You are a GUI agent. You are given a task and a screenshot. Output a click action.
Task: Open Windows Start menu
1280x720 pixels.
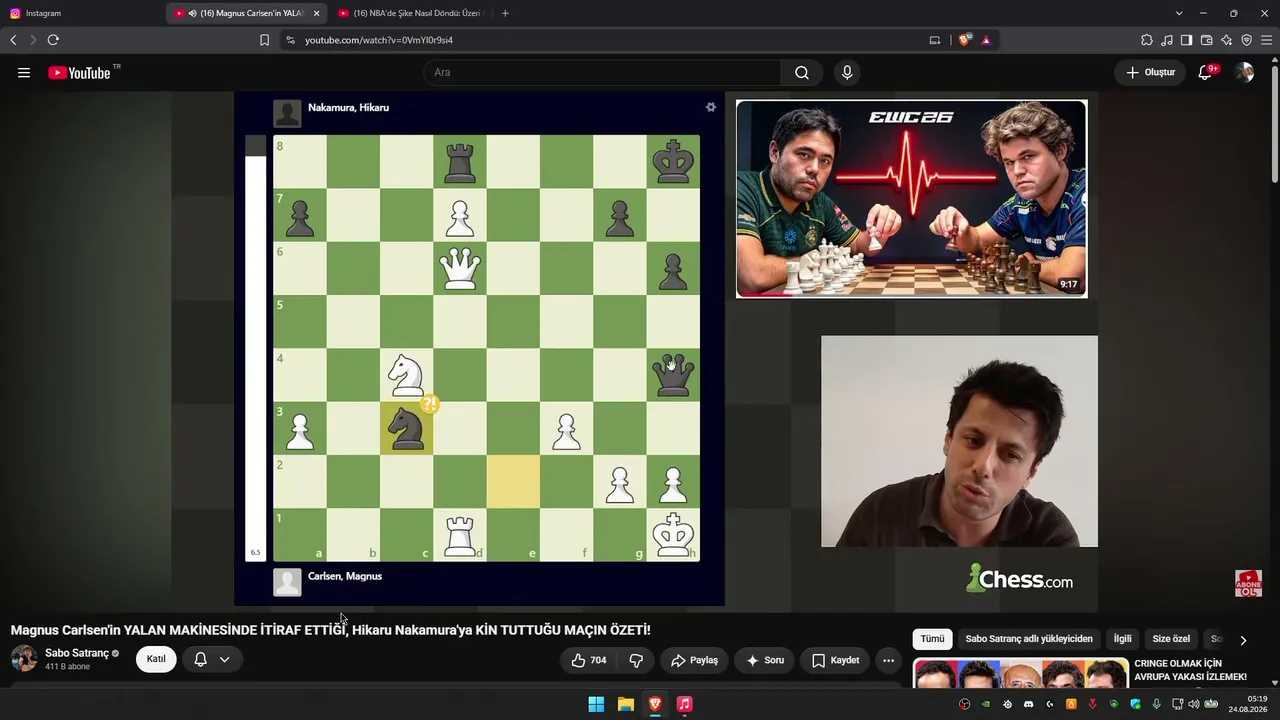[x=596, y=704]
